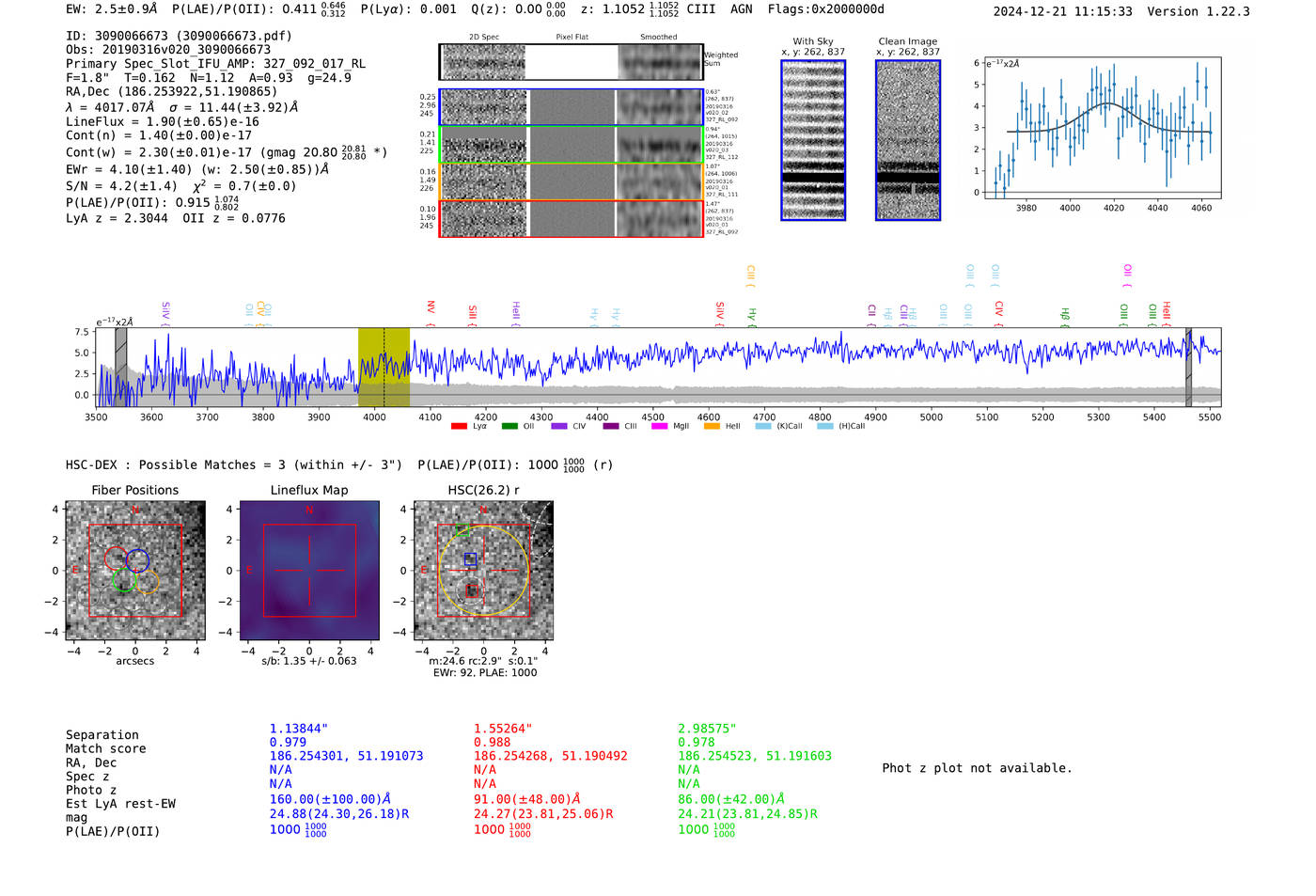Viewport: 1316px width, 896px height.
Task: Click 'Phot z plot not available.' text
Action: pyautogui.click(x=977, y=768)
